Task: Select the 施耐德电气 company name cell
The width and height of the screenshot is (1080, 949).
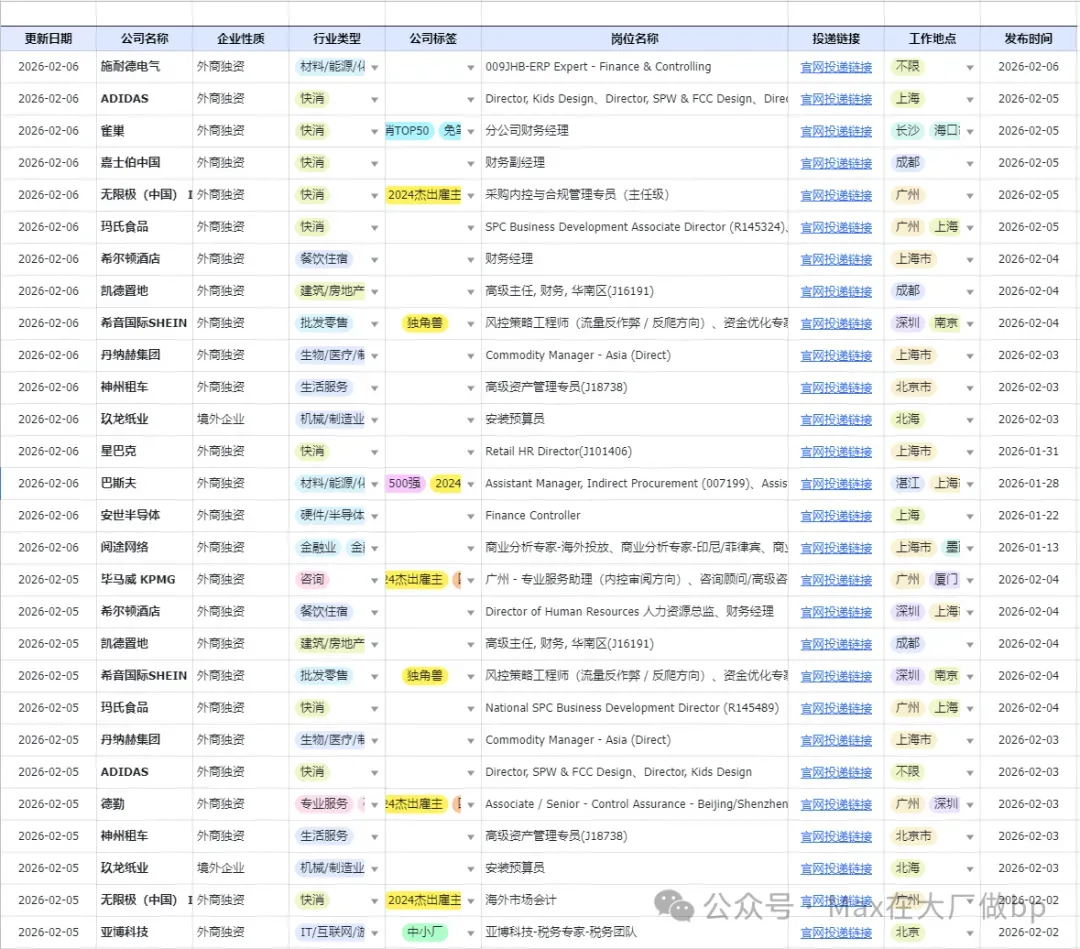Action: tap(145, 67)
